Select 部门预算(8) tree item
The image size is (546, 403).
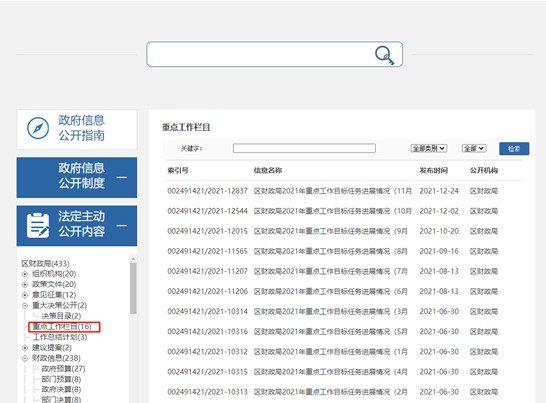tap(61, 379)
